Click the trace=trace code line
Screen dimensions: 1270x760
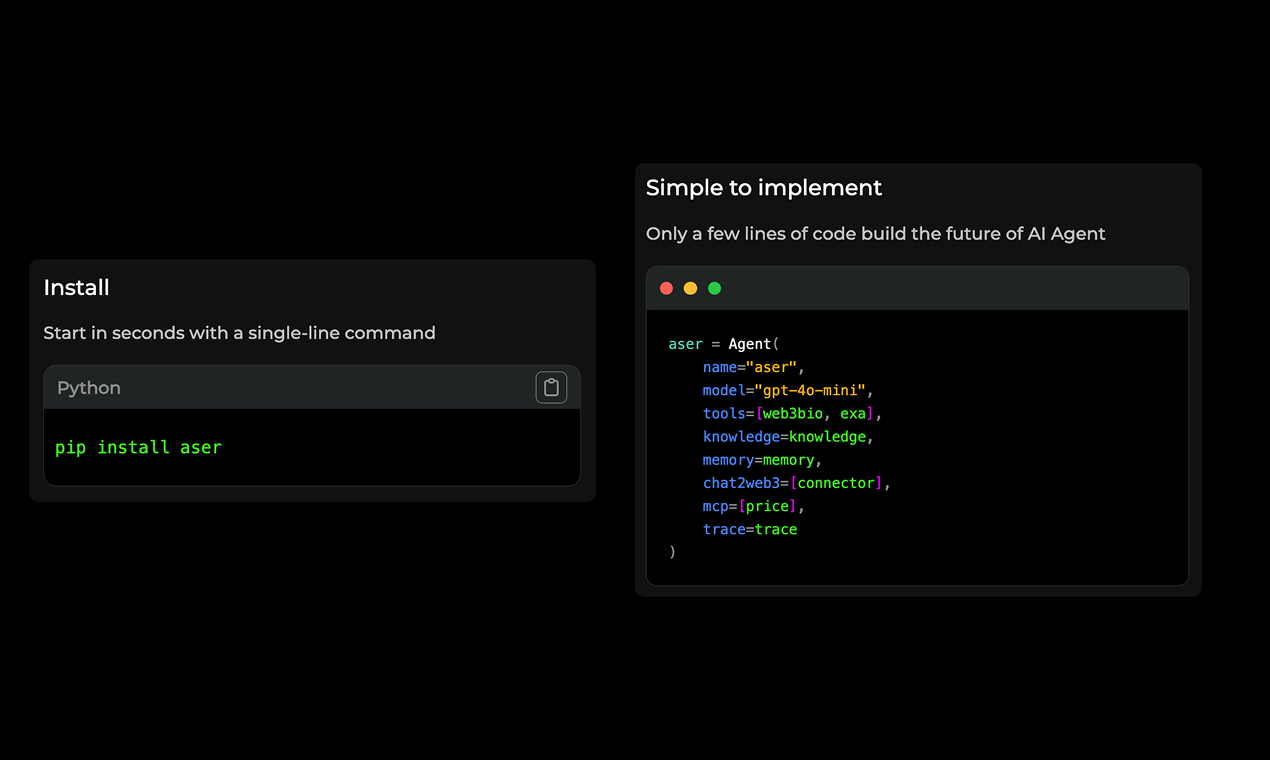(x=750, y=529)
